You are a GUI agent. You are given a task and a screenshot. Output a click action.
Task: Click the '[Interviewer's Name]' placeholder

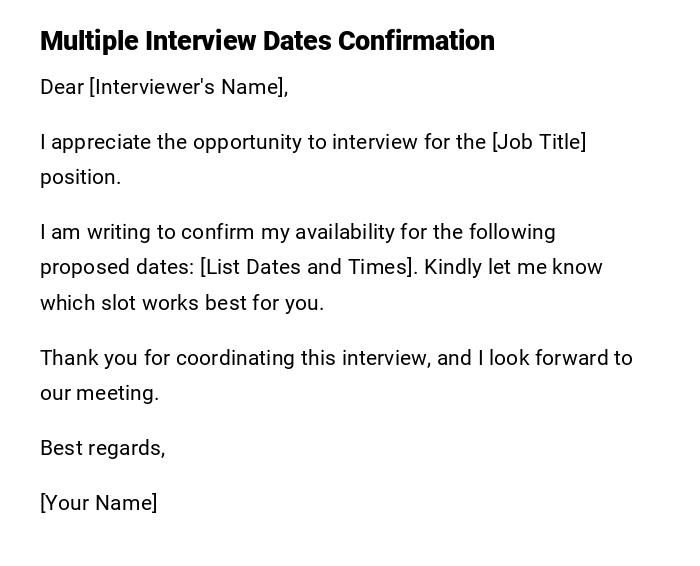pyautogui.click(x=188, y=87)
